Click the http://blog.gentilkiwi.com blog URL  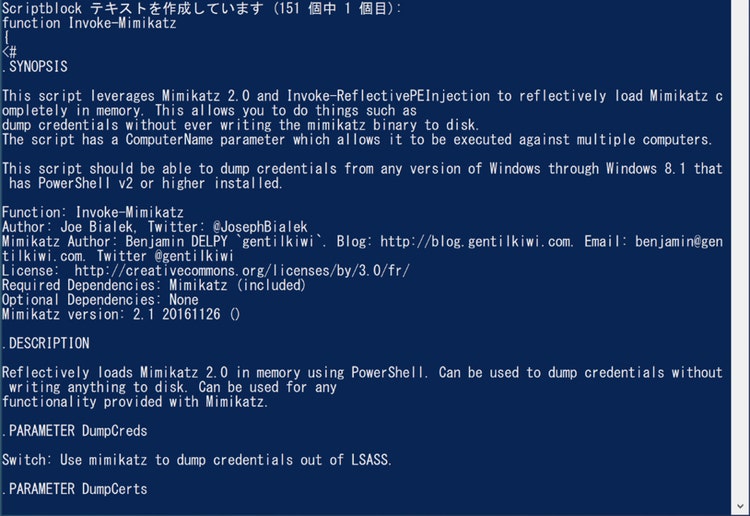tap(476, 242)
